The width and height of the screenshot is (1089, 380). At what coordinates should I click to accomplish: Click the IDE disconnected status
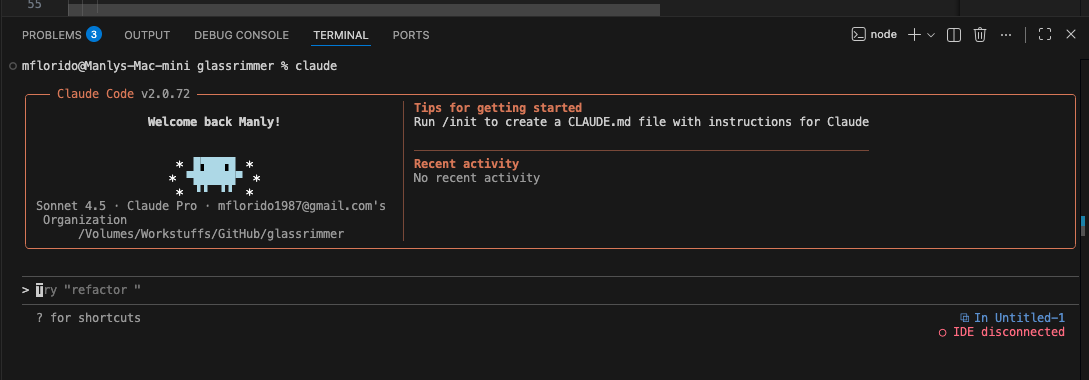1001,332
